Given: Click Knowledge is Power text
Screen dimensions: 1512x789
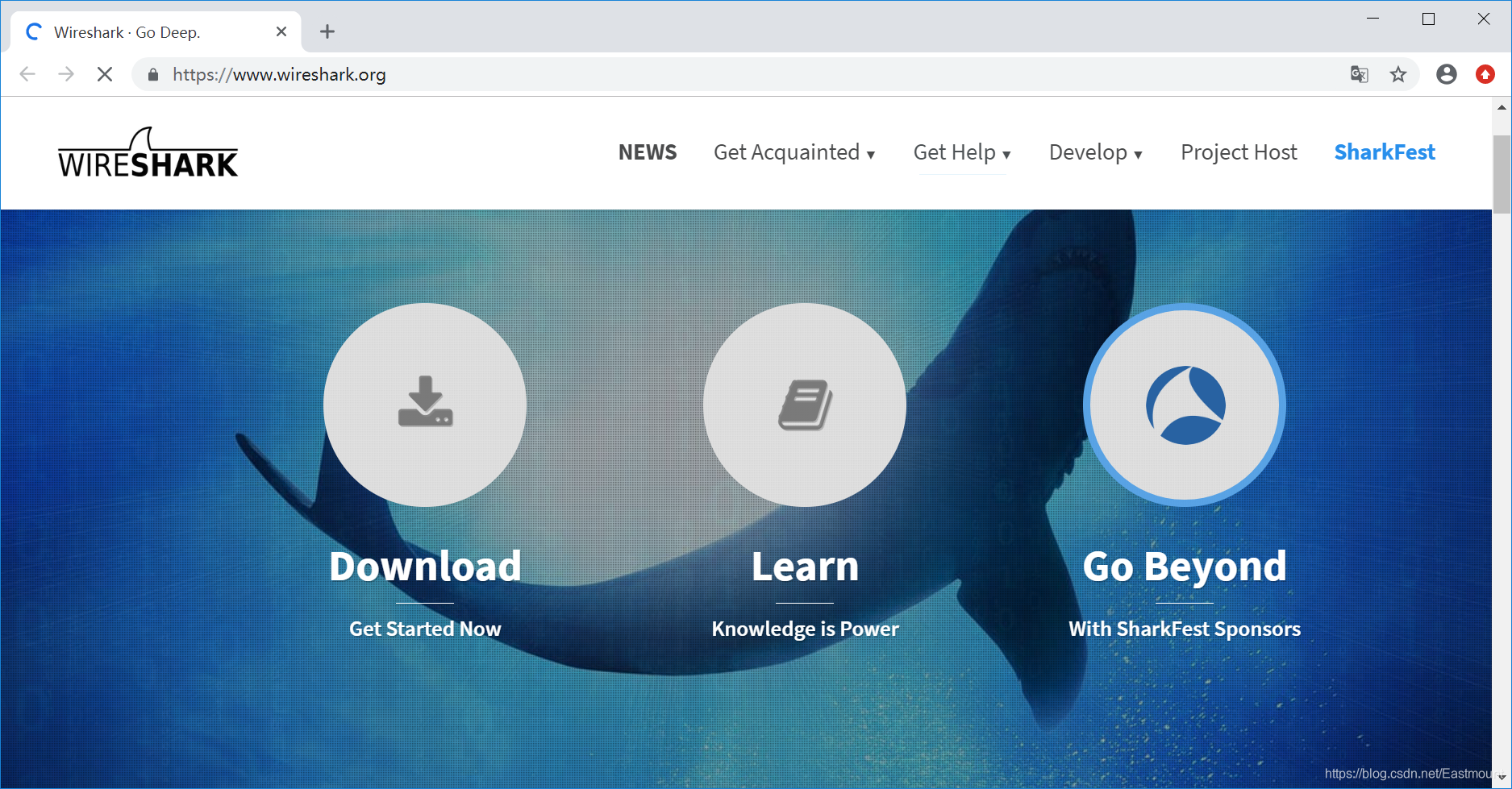Looking at the screenshot, I should click(x=805, y=629).
